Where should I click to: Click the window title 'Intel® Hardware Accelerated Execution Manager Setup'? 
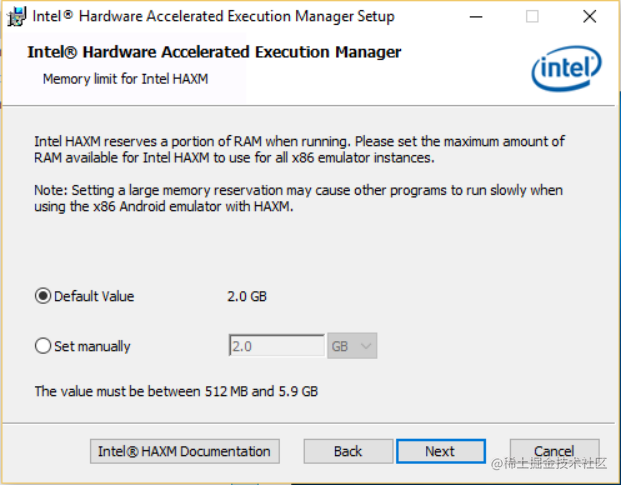[x=213, y=17]
